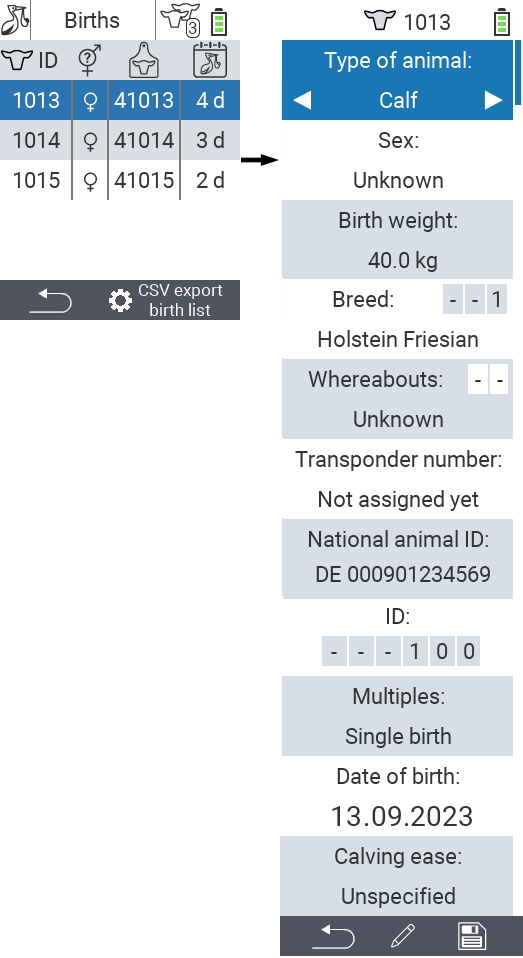The height and width of the screenshot is (958, 523).
Task: Click the sex column header icon
Action: (90, 60)
